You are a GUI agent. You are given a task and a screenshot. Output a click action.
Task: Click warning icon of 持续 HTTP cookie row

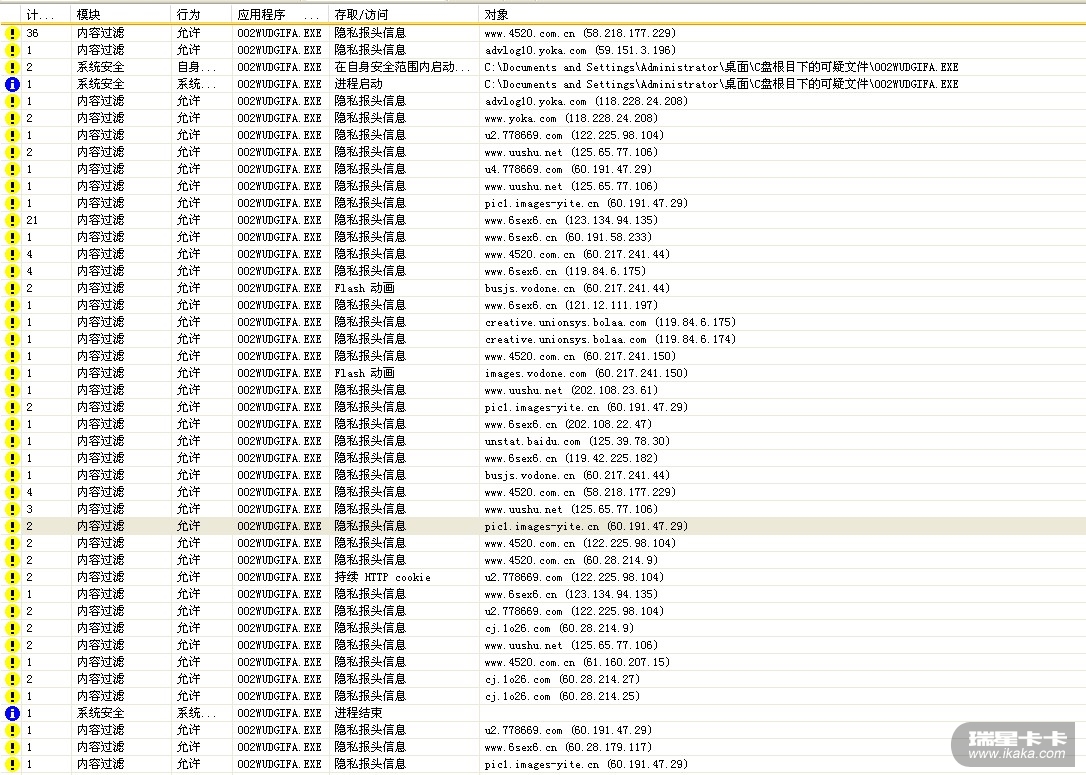point(12,577)
